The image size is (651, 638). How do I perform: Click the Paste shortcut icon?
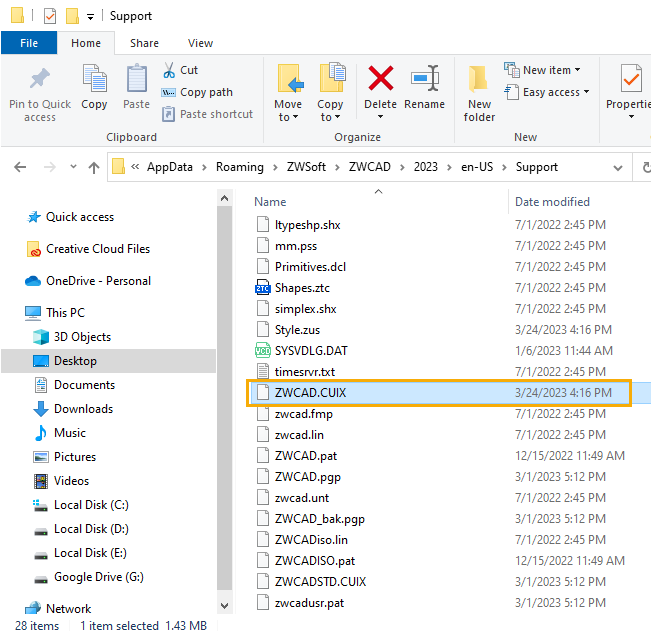tap(168, 114)
